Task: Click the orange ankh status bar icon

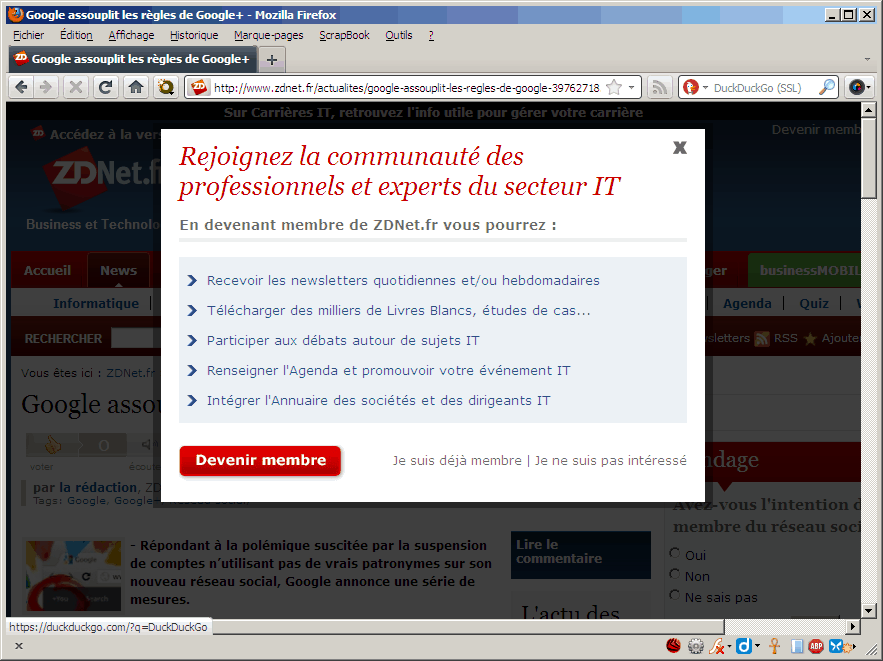Action: click(775, 646)
